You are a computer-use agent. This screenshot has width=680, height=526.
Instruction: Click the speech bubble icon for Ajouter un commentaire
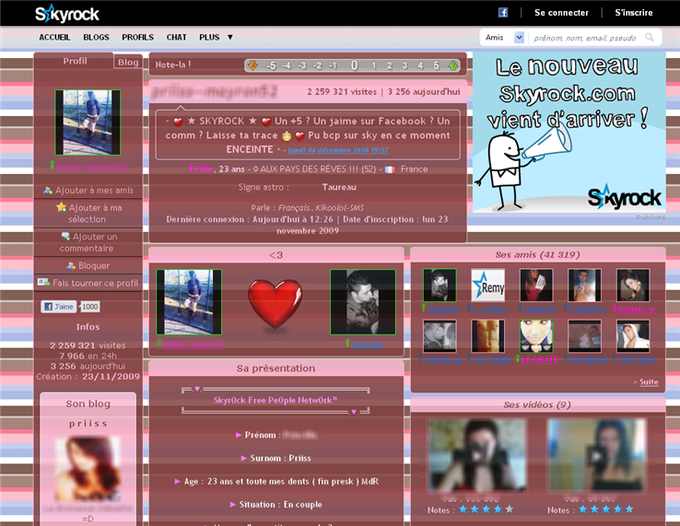click(x=65, y=236)
